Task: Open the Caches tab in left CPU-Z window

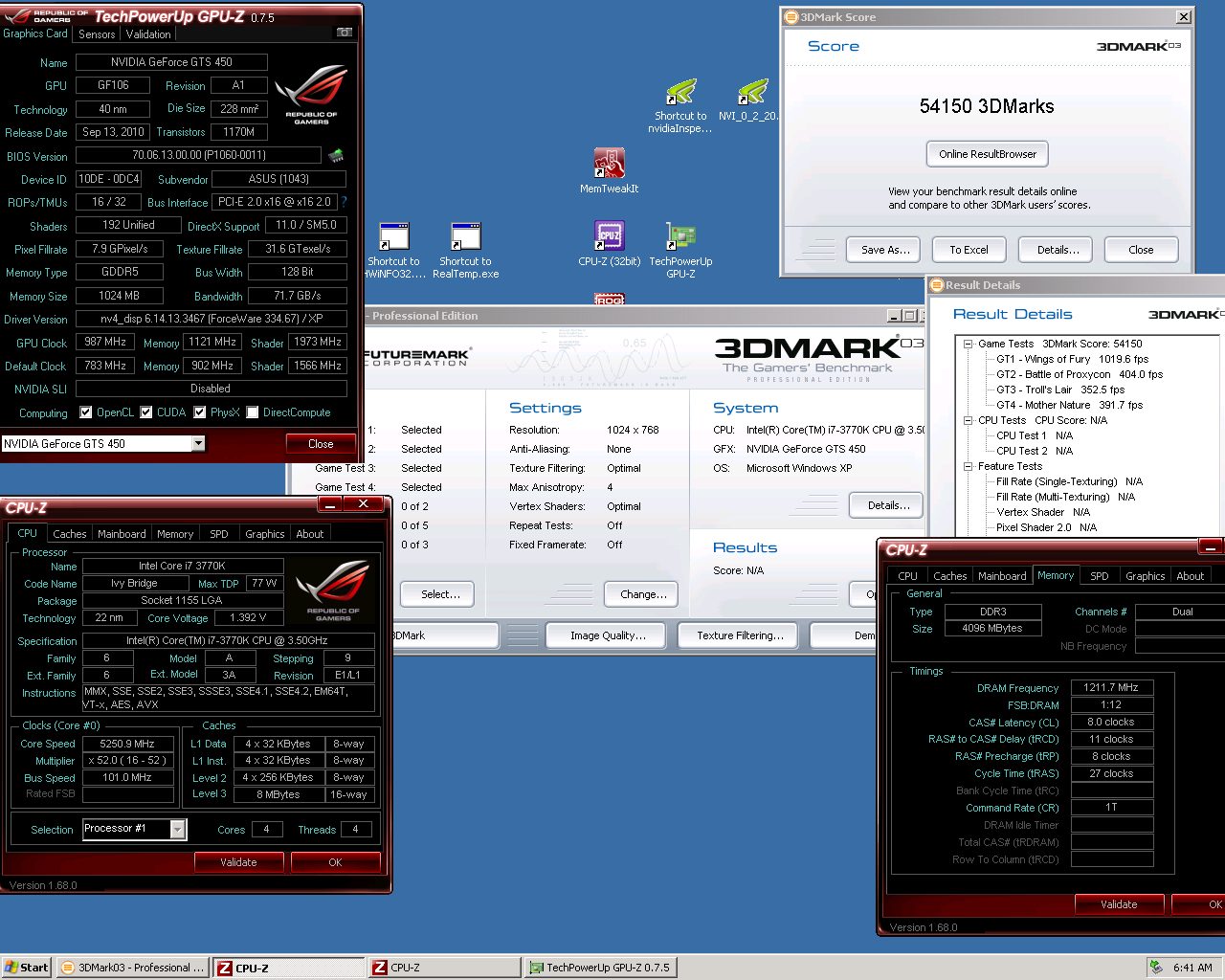Action: (x=70, y=534)
